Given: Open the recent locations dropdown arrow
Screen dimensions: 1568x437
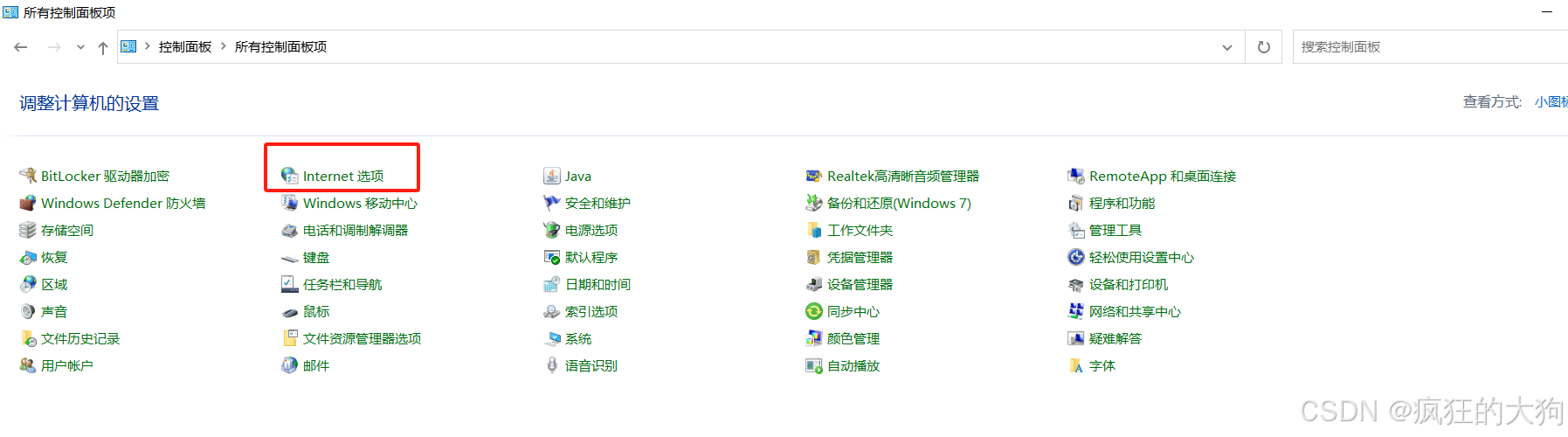Looking at the screenshot, I should 80,47.
